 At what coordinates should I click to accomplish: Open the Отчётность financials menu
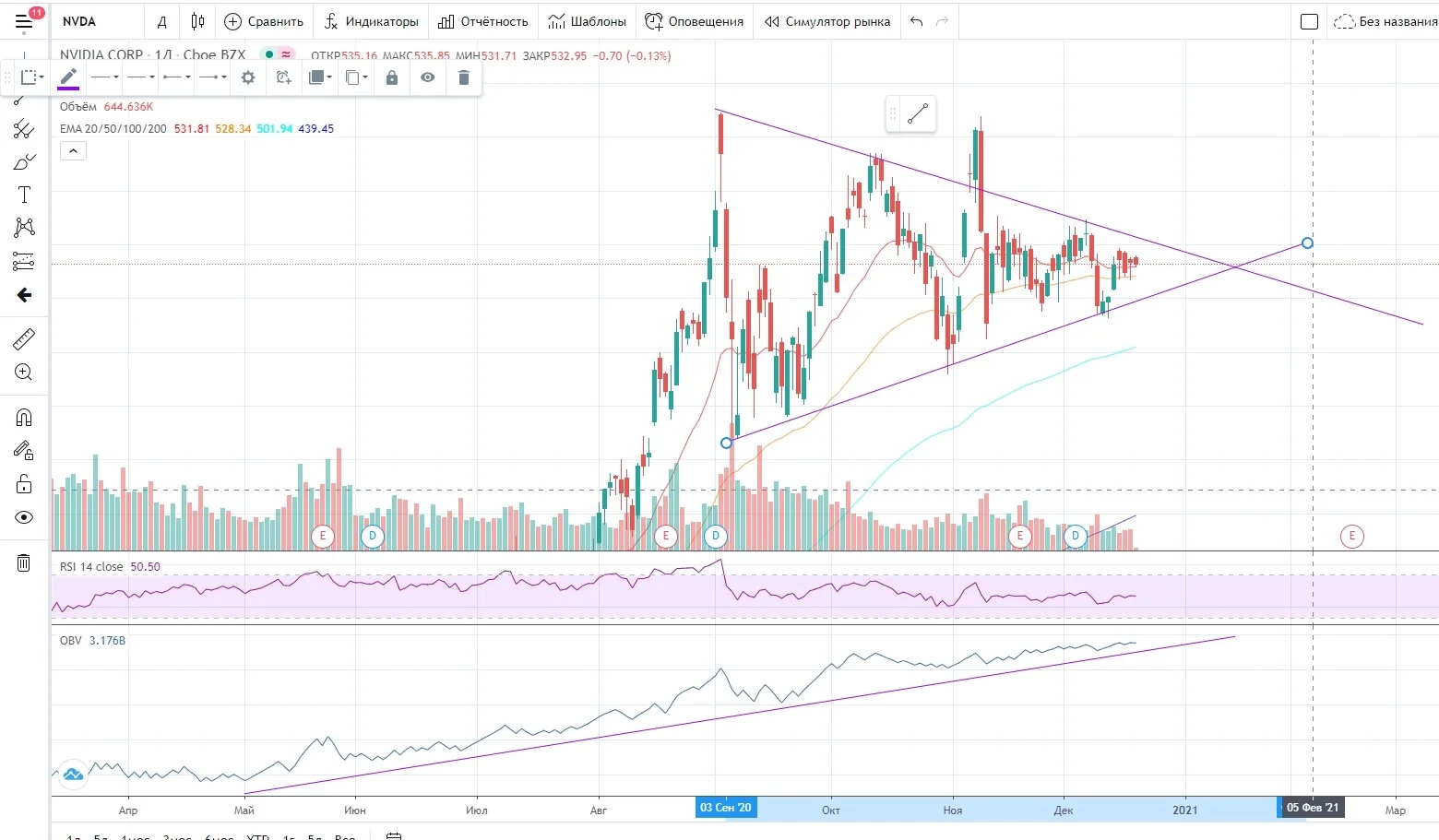click(x=483, y=21)
